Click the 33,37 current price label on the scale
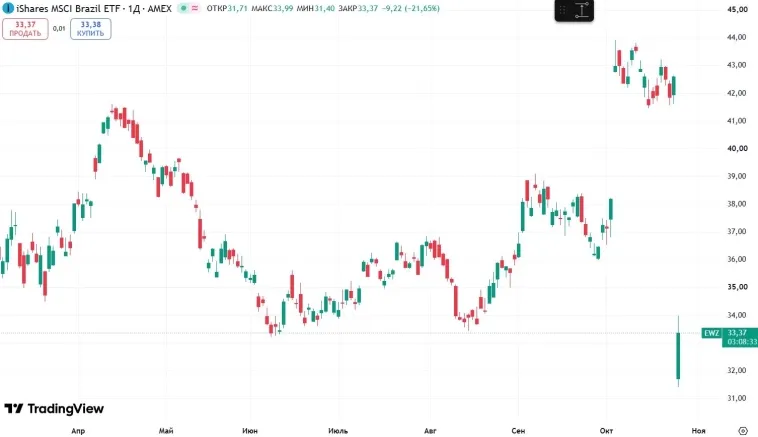Image resolution: width=758 pixels, height=437 pixels. point(737,333)
